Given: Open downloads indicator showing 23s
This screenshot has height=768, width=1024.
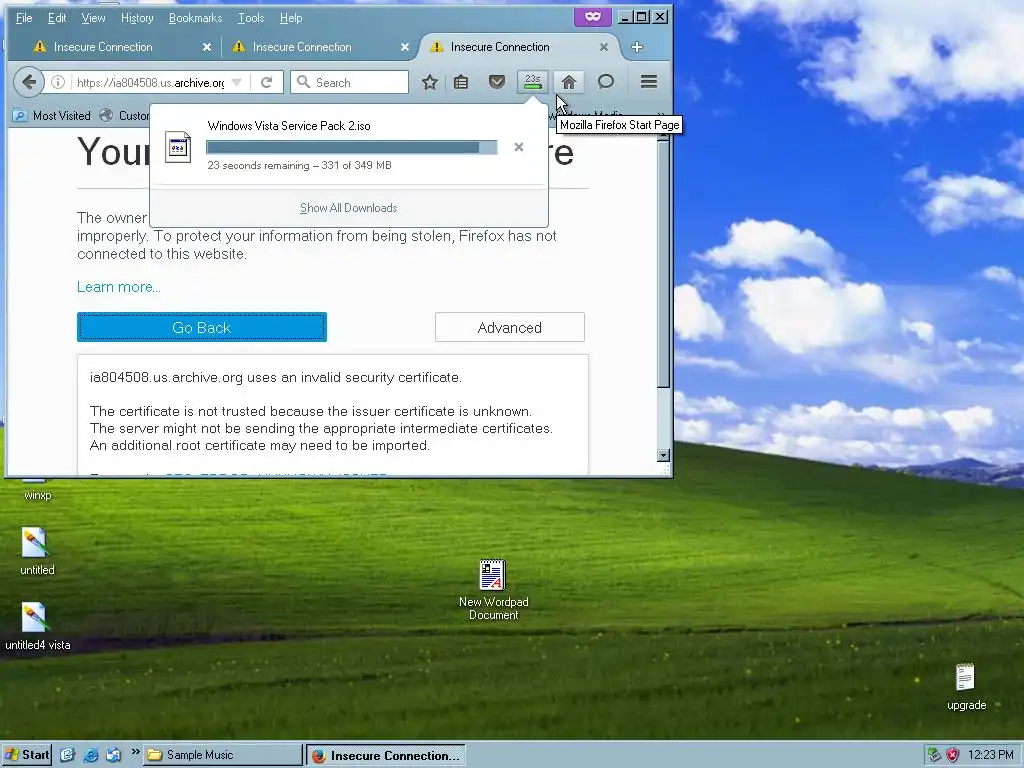Looking at the screenshot, I should [533, 82].
